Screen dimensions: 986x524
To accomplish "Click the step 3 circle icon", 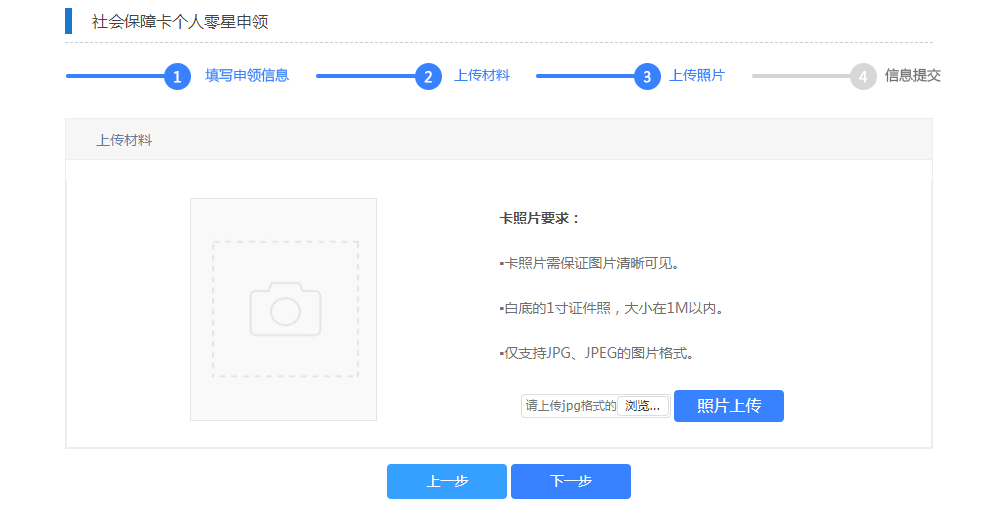I will (x=647, y=76).
